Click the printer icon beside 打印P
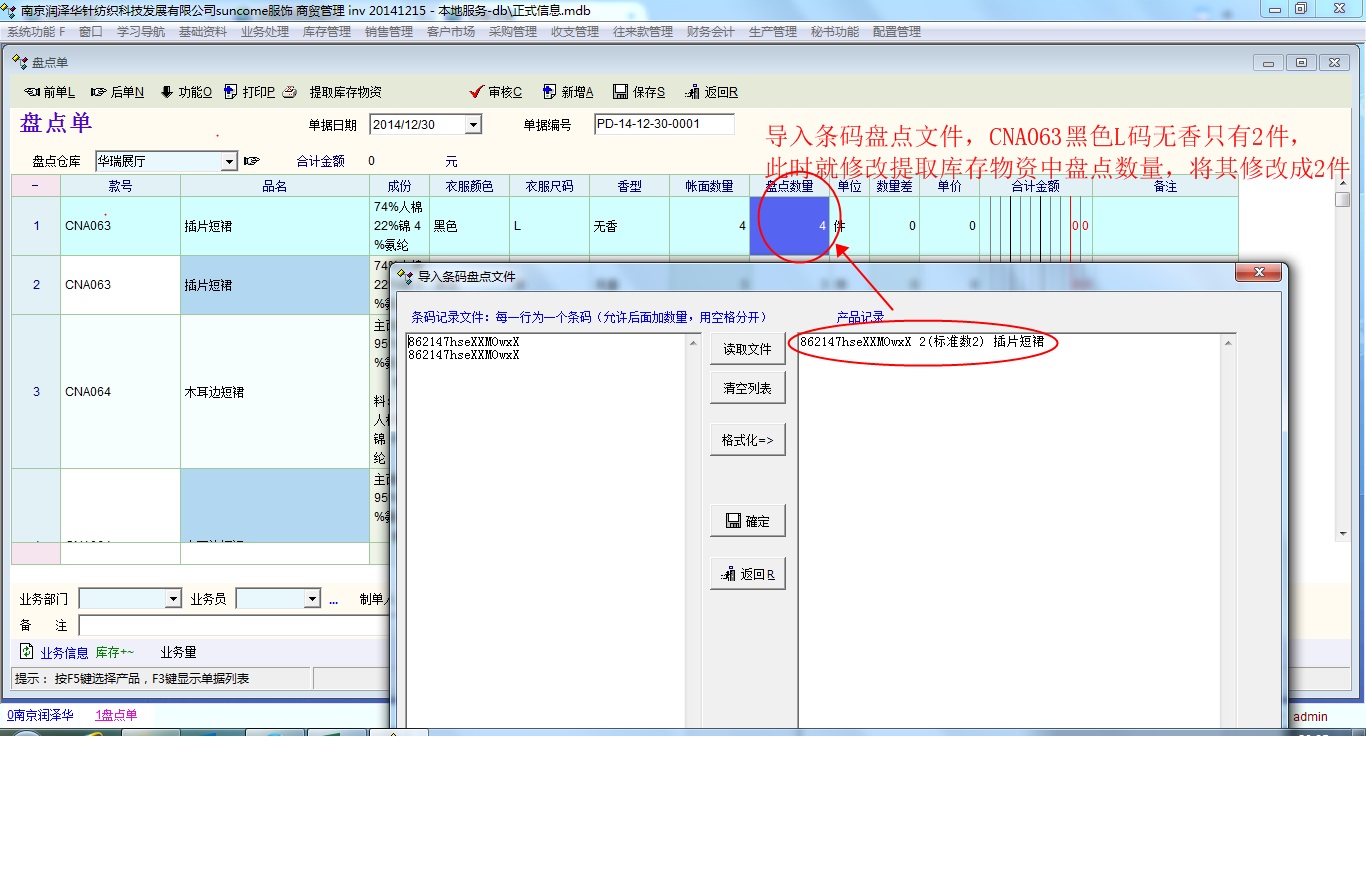This screenshot has width=1366, height=872. pyautogui.click(x=289, y=92)
